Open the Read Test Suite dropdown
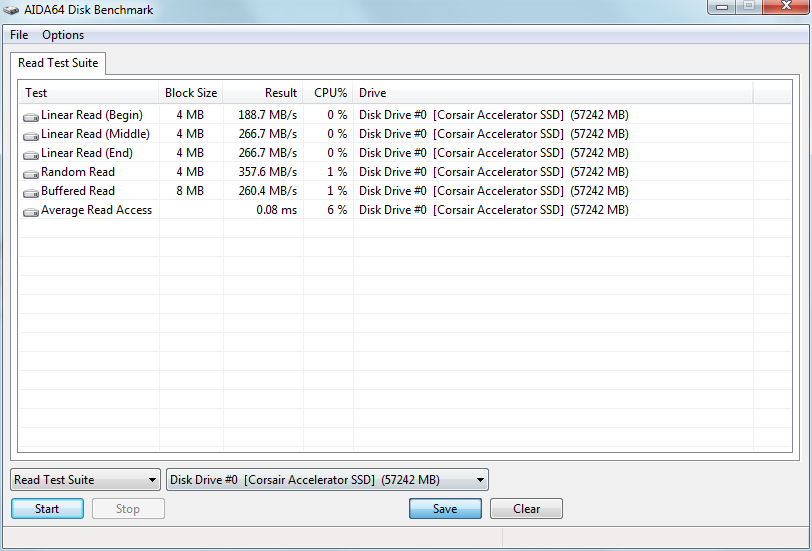This screenshot has height=551, width=812. pyautogui.click(x=85, y=480)
